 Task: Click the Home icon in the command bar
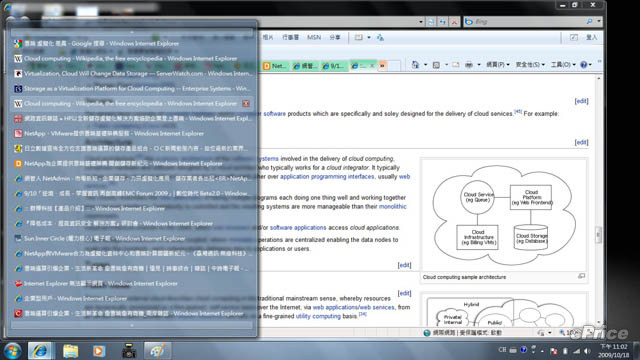pos(415,65)
